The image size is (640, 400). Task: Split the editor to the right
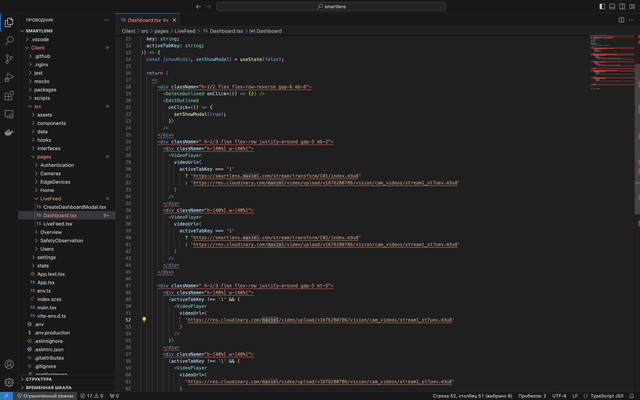621,20
